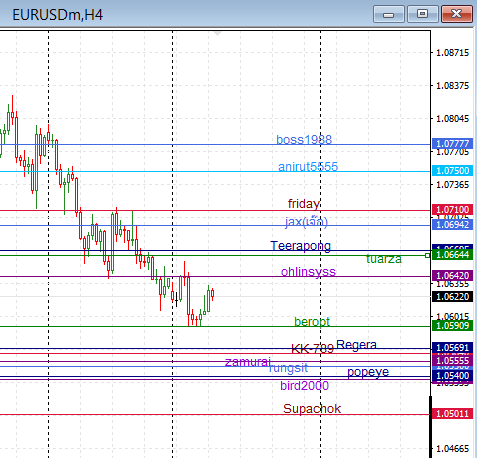This screenshot has width=477, height=458.
Task: Click the tuarza line anchor square handle
Action: 428,255
